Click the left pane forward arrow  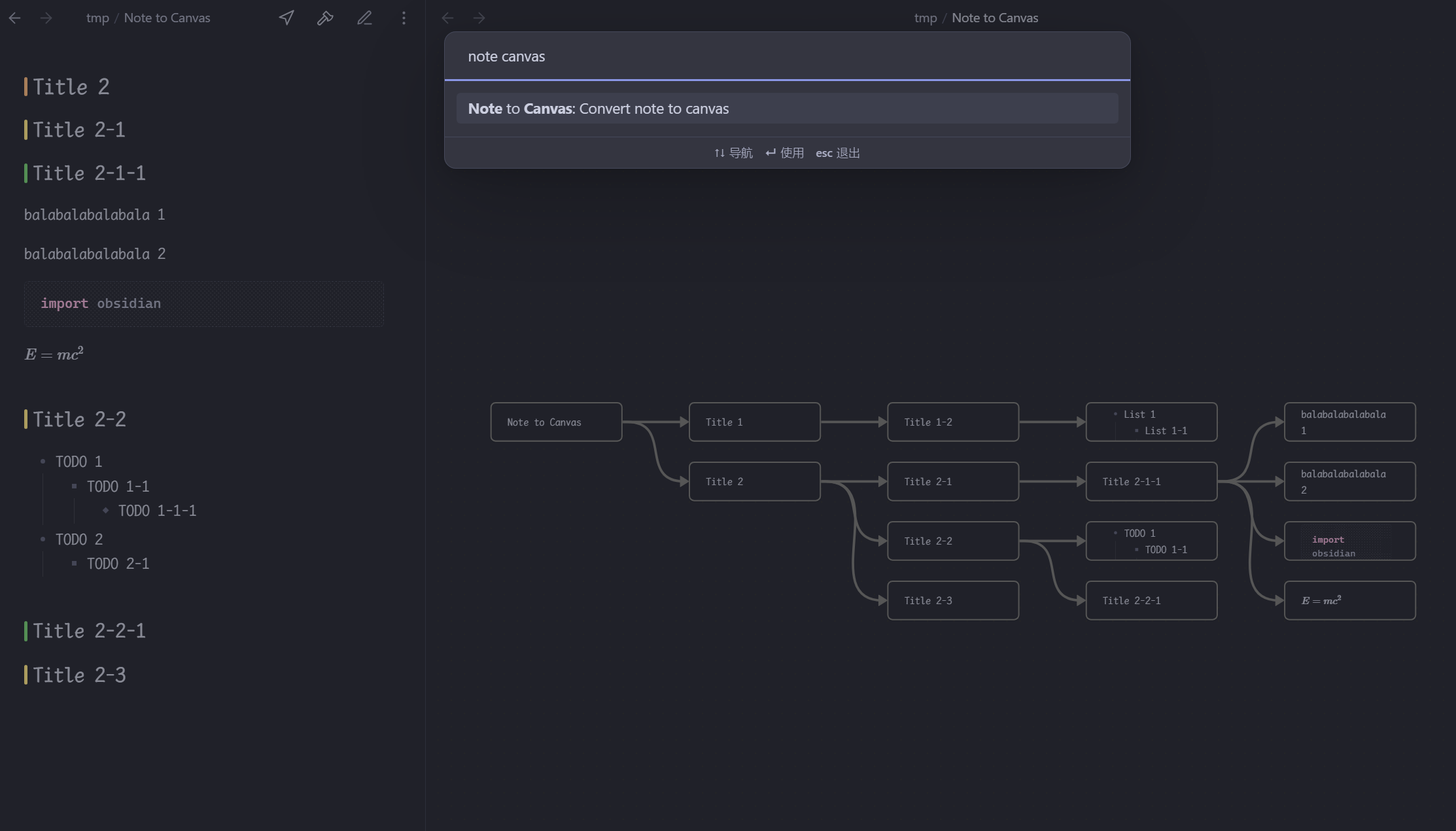[x=46, y=18]
